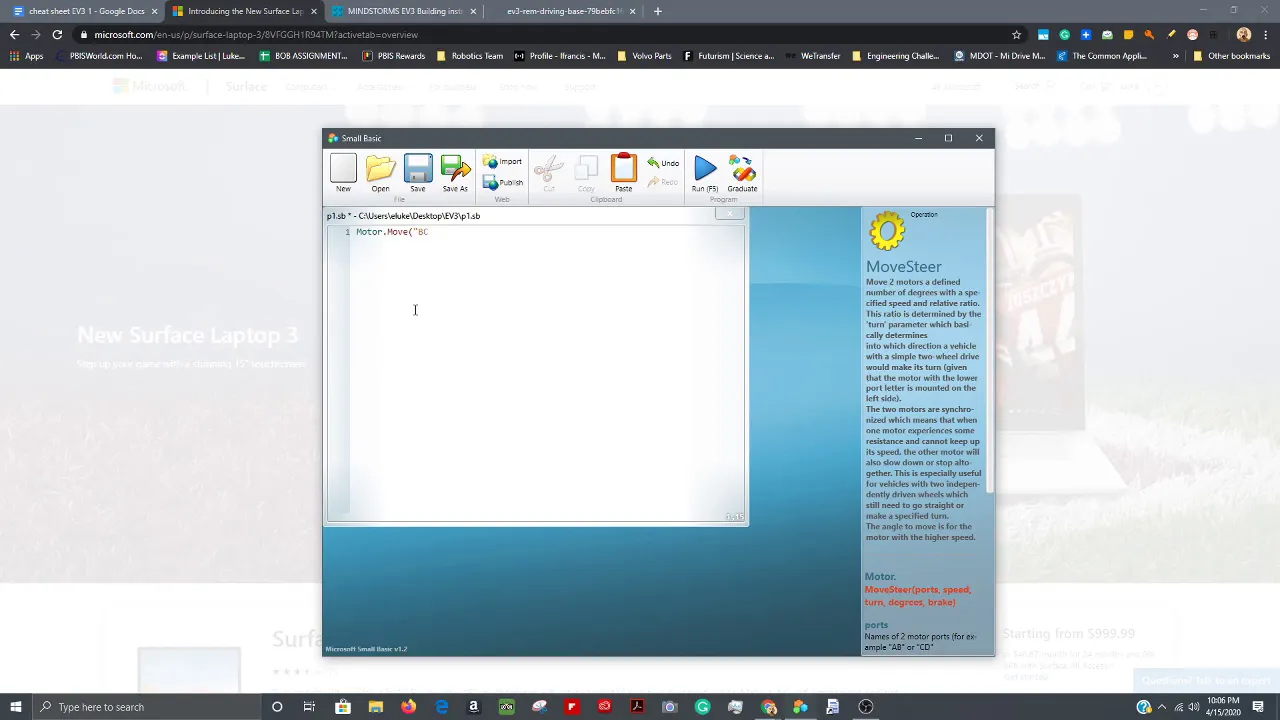This screenshot has height=720, width=1280.
Task: Open Task View from the taskbar
Action: click(x=309, y=707)
